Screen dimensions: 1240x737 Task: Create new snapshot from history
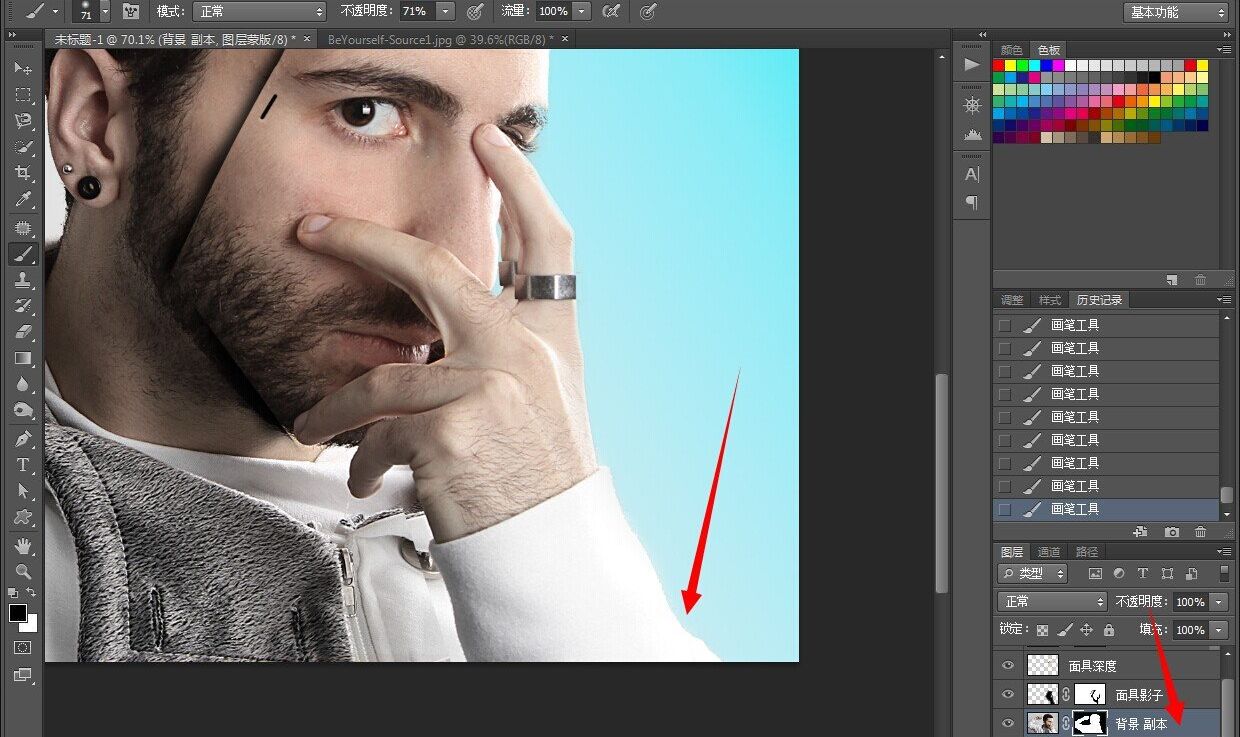(x=1172, y=532)
